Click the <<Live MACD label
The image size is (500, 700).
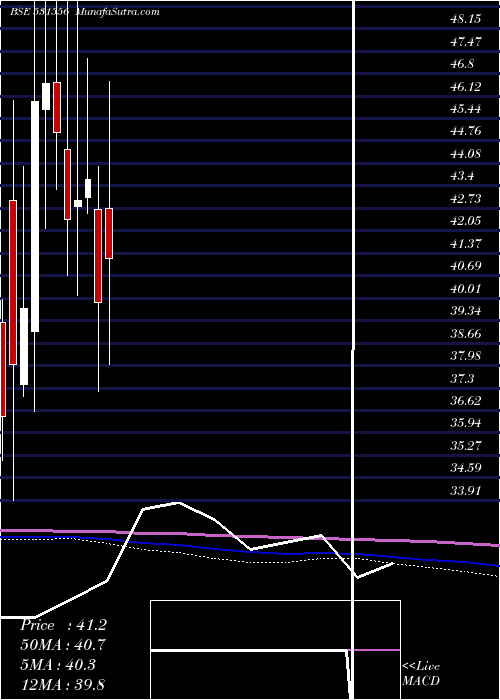(x=421, y=674)
